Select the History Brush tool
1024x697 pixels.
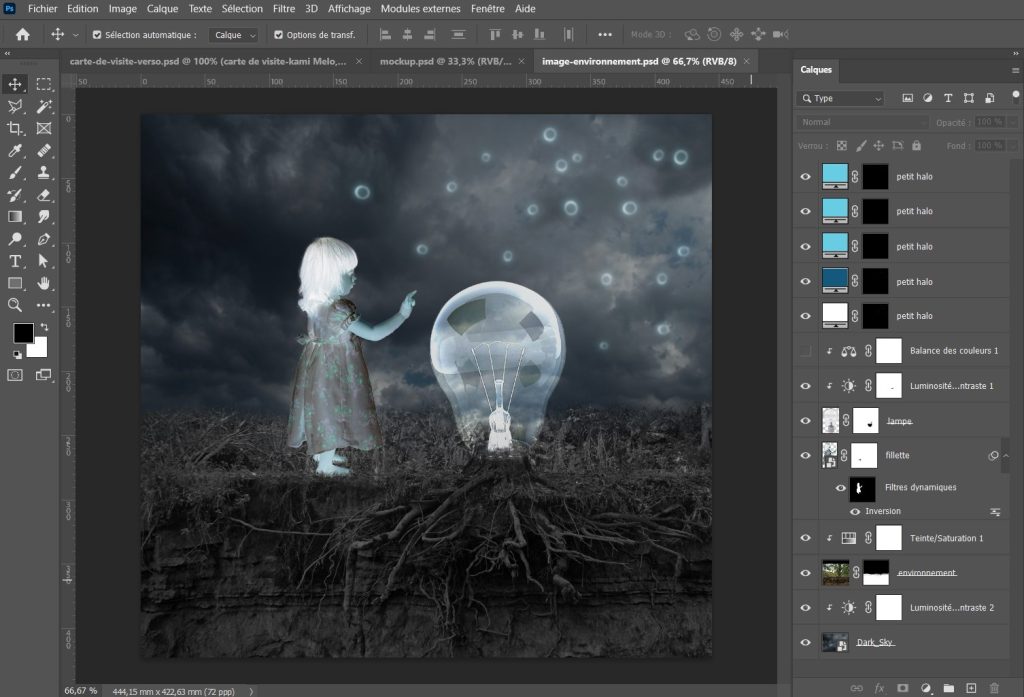click(15, 195)
